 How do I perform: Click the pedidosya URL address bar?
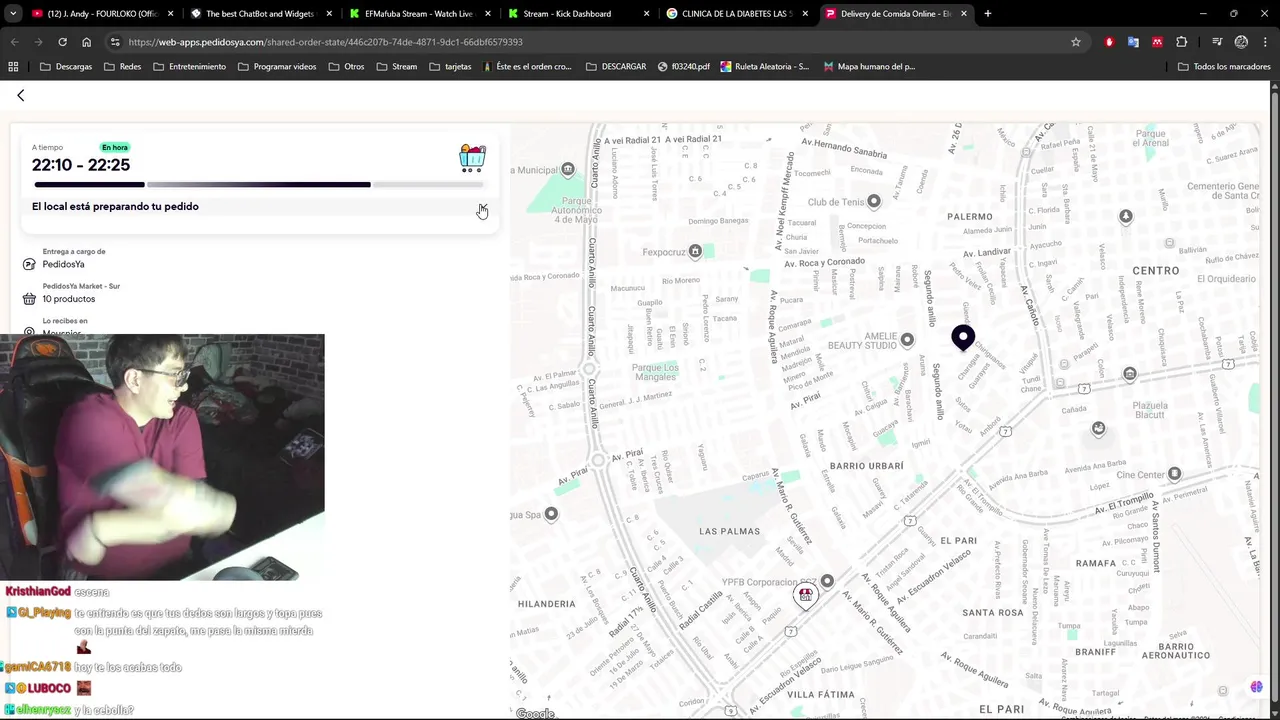[600, 42]
